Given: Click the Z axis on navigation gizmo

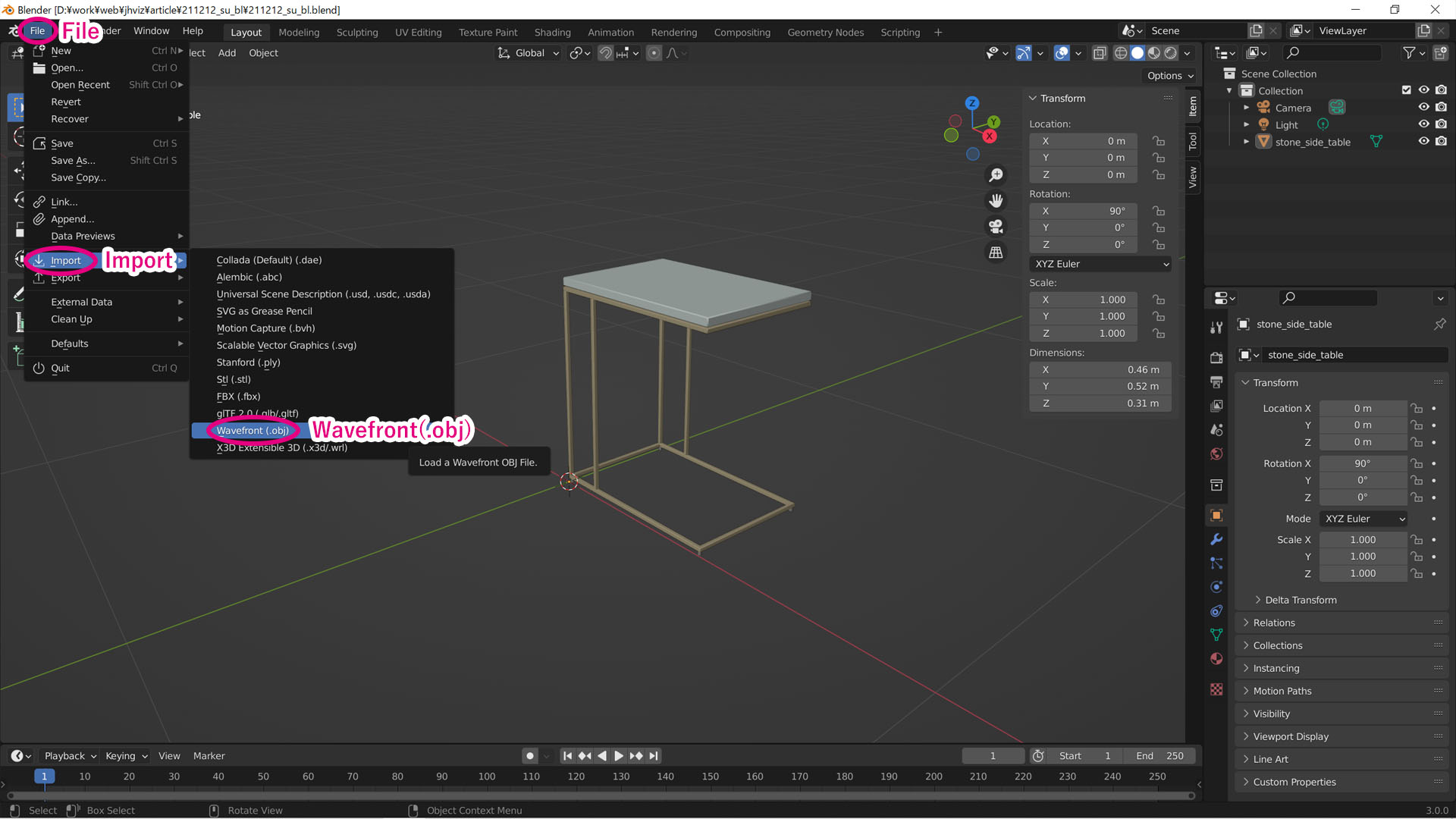Looking at the screenshot, I should click(x=972, y=103).
